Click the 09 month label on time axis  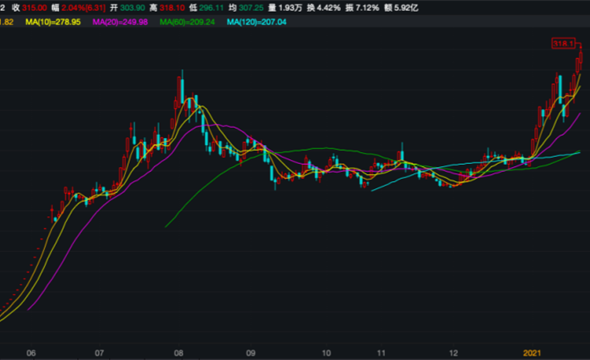251,353
